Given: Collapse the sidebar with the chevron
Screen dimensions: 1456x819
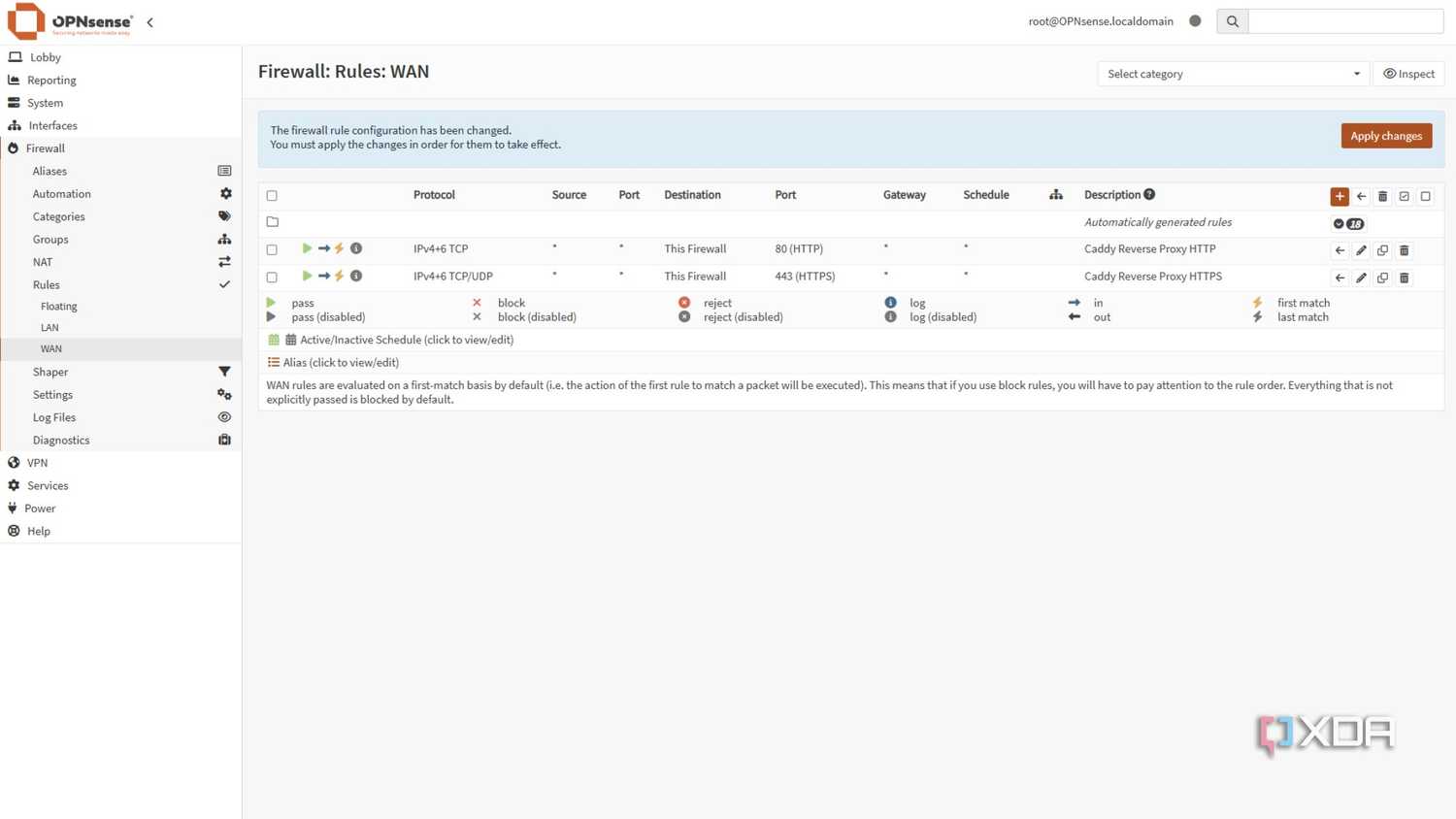Looking at the screenshot, I should pyautogui.click(x=149, y=22).
